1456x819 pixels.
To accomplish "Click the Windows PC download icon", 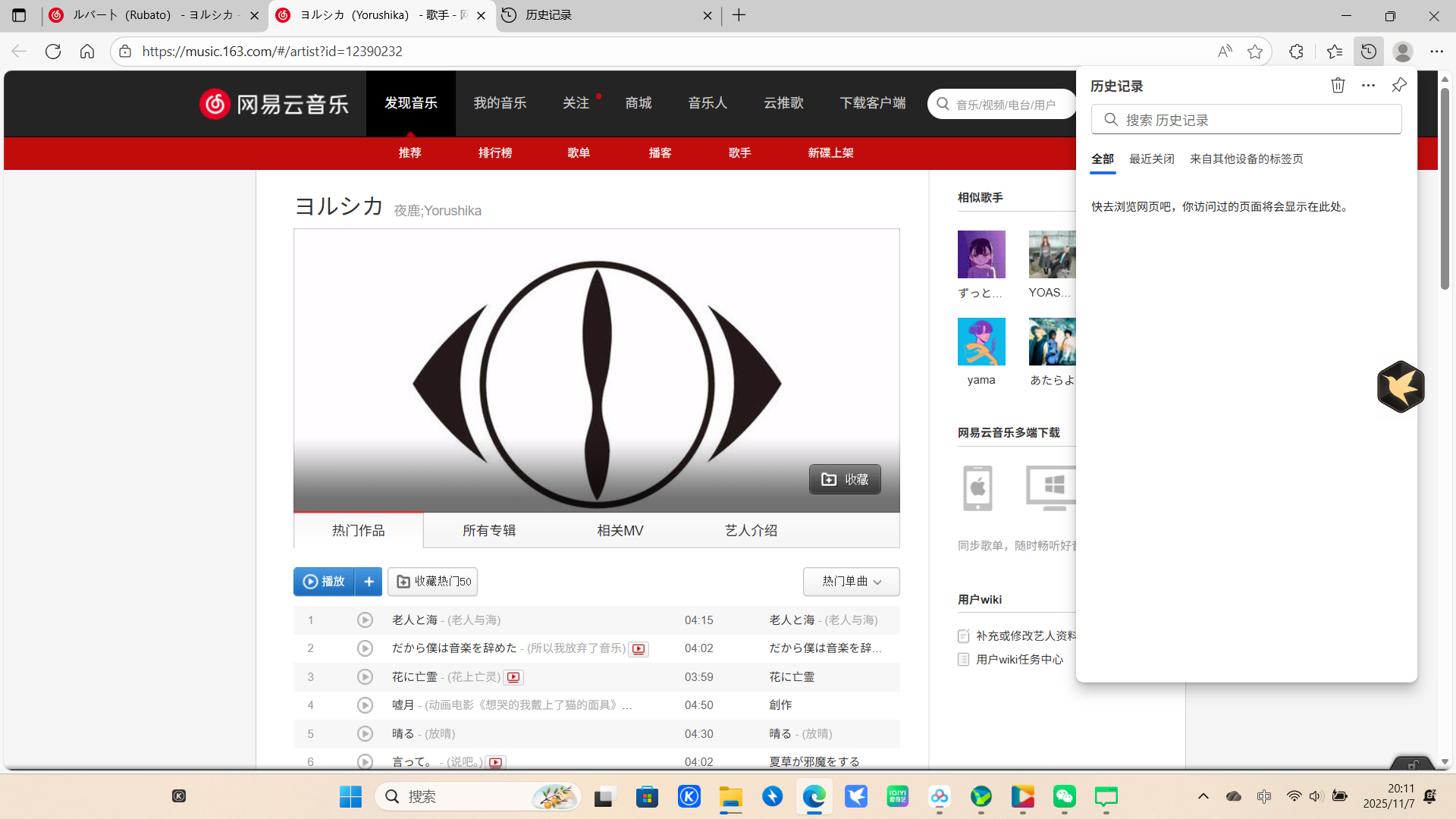I will (x=1051, y=488).
